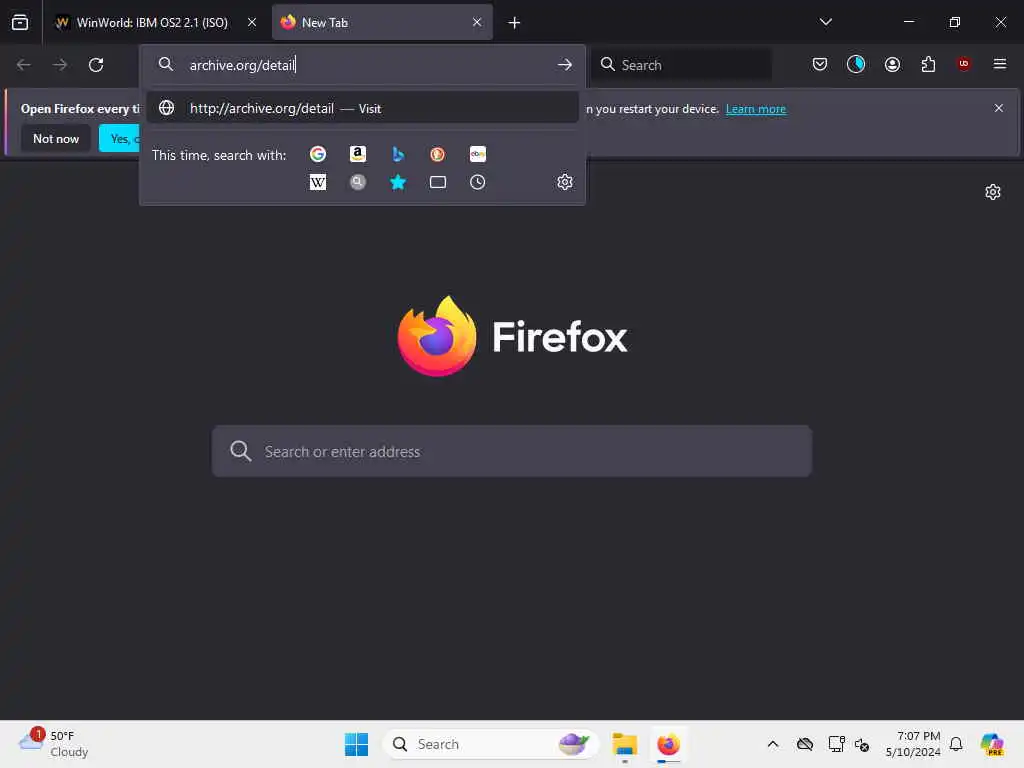Click the Firefox taskbar icon

tap(668, 744)
